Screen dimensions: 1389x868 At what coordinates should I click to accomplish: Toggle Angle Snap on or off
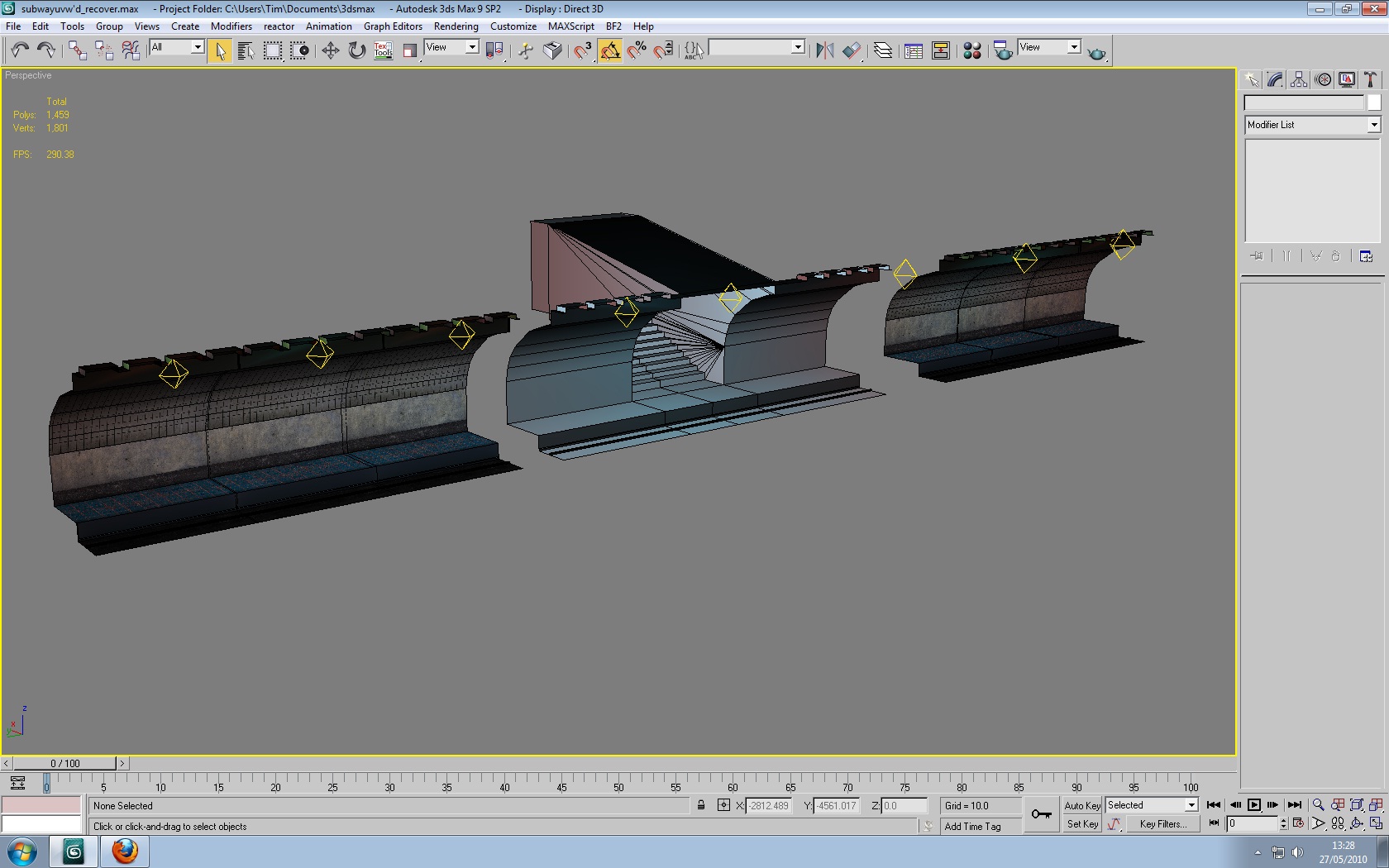click(x=610, y=51)
